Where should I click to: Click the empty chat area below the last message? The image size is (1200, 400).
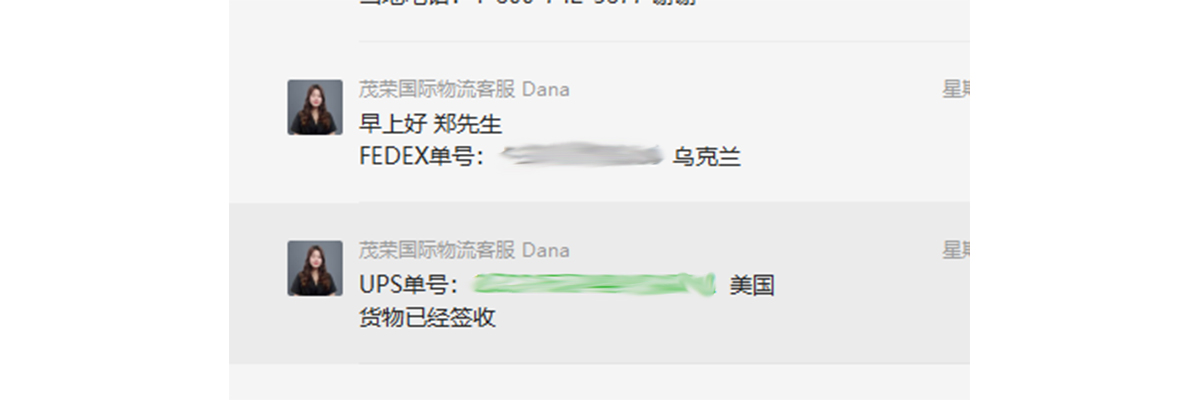(x=599, y=382)
